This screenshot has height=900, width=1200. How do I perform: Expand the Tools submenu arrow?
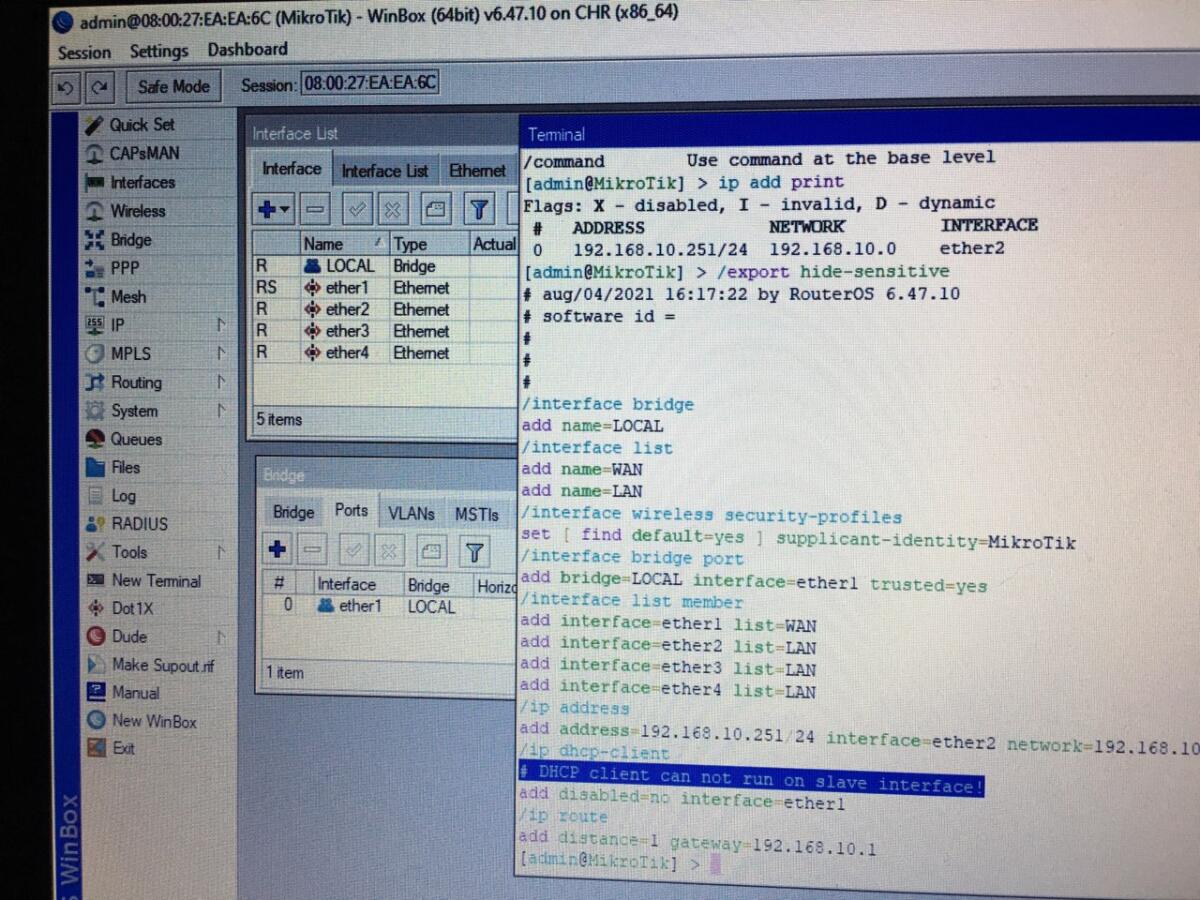[x=221, y=552]
